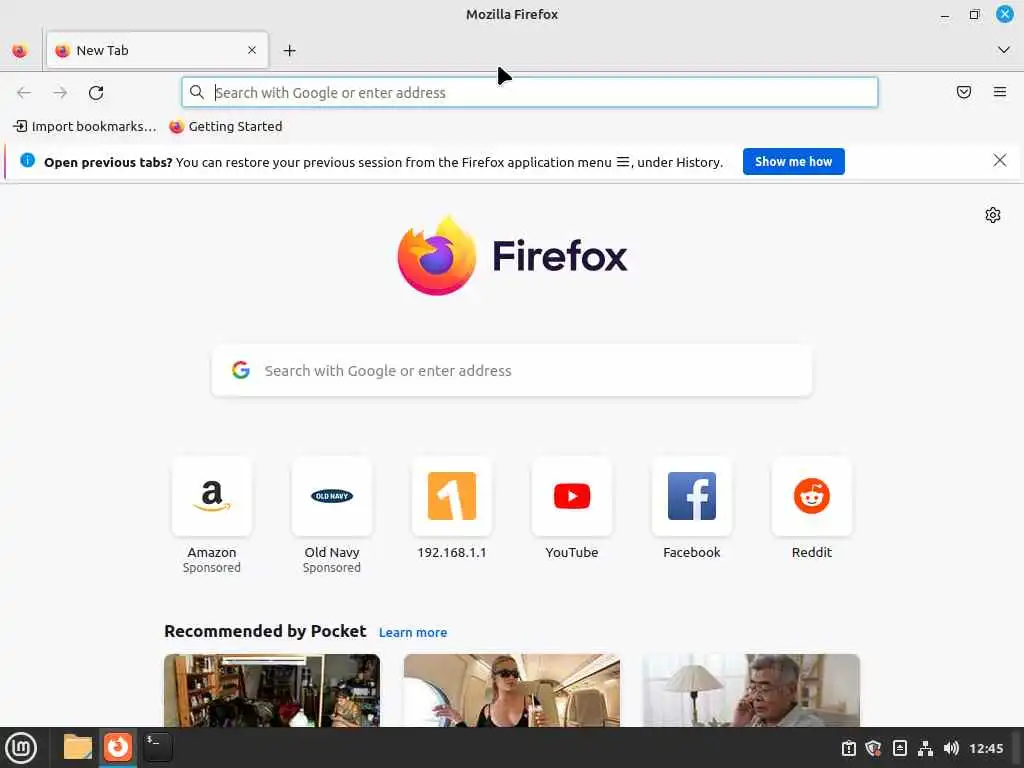
Task: Open Import bookmarks from the bookmarks bar
Action: point(85,127)
